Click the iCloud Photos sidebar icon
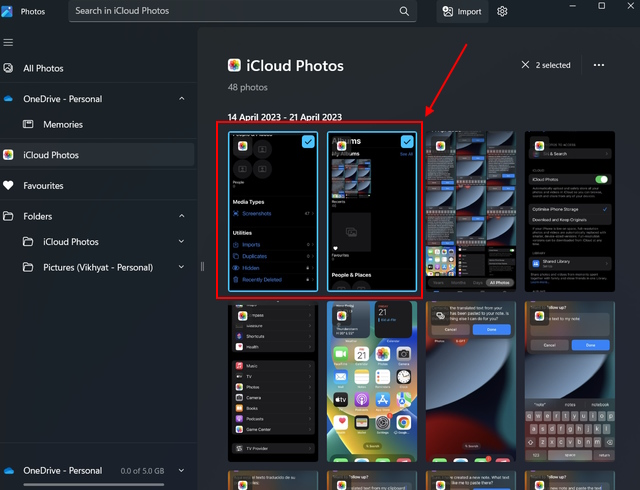This screenshot has width=640, height=490. tap(8, 155)
